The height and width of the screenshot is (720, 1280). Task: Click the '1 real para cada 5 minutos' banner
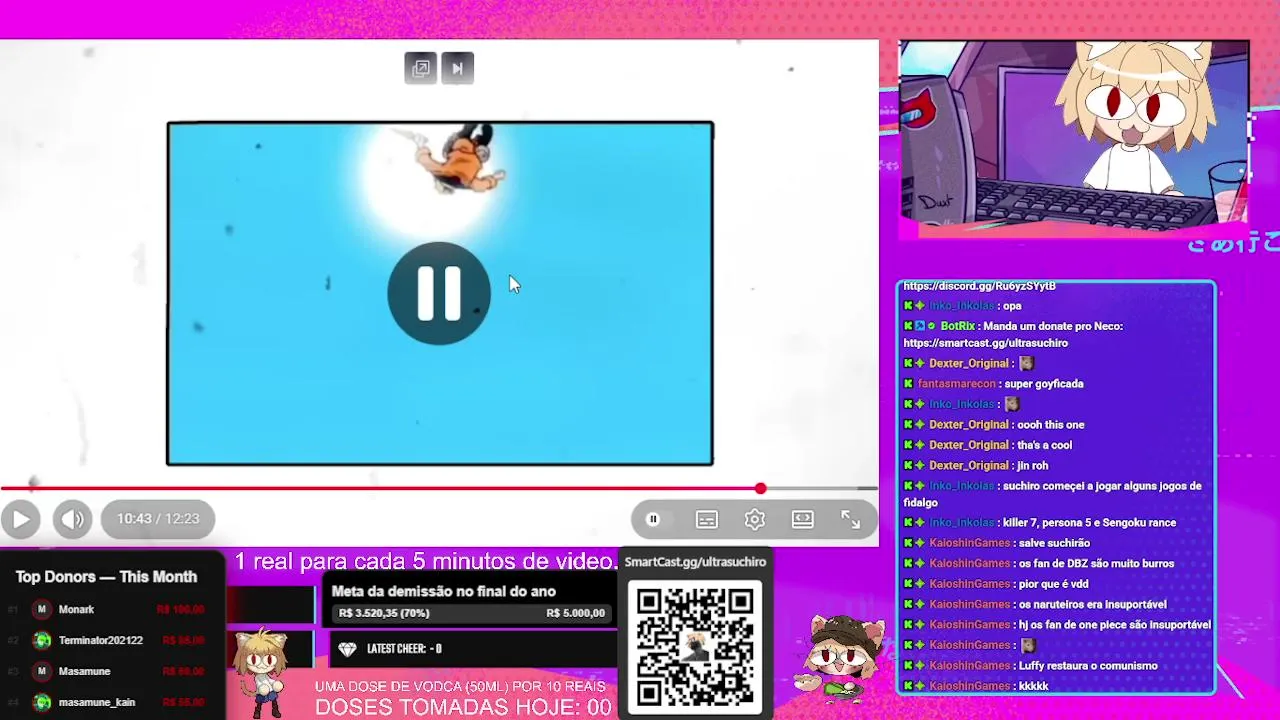click(427, 561)
